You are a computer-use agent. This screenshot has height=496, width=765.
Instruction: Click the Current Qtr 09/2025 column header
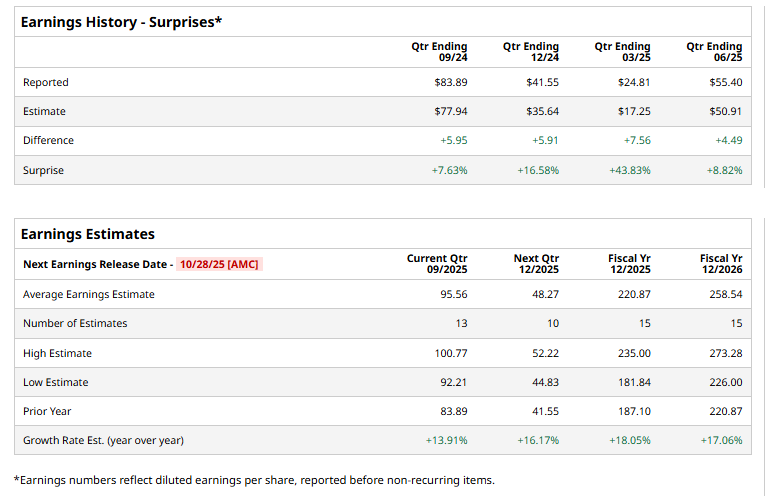point(437,264)
